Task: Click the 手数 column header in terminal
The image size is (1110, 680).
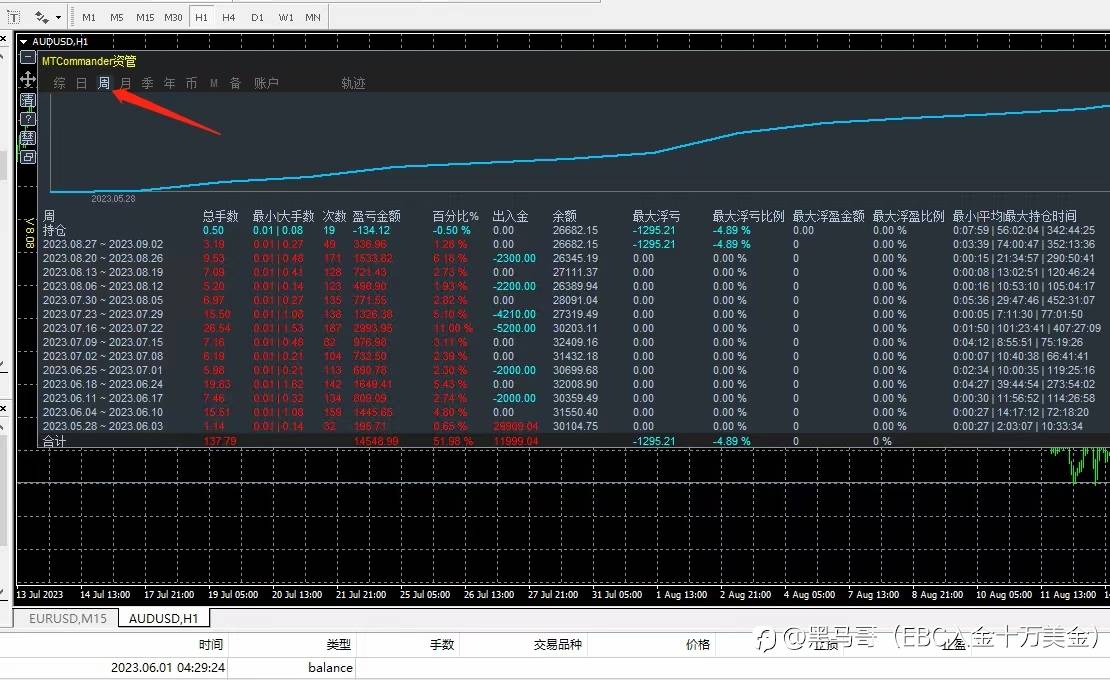Action: 442,644
